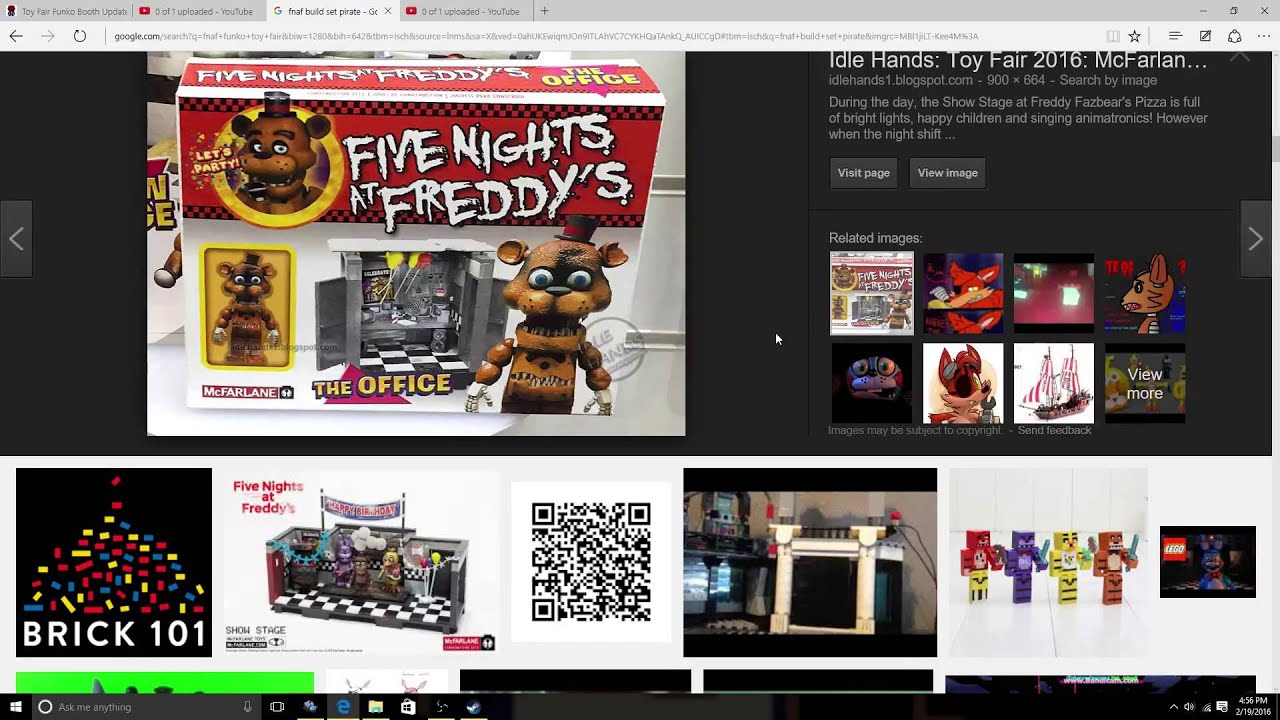Select related dark animatronic face thumbnail

[x=872, y=383]
